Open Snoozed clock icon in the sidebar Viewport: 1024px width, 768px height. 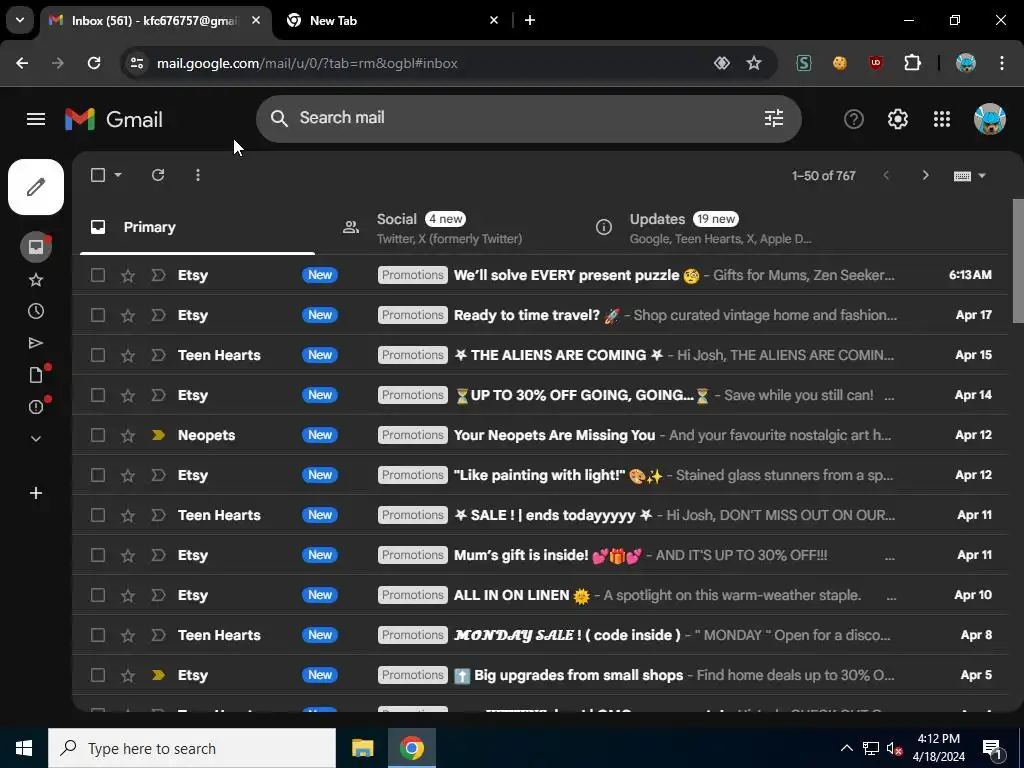pyautogui.click(x=36, y=311)
